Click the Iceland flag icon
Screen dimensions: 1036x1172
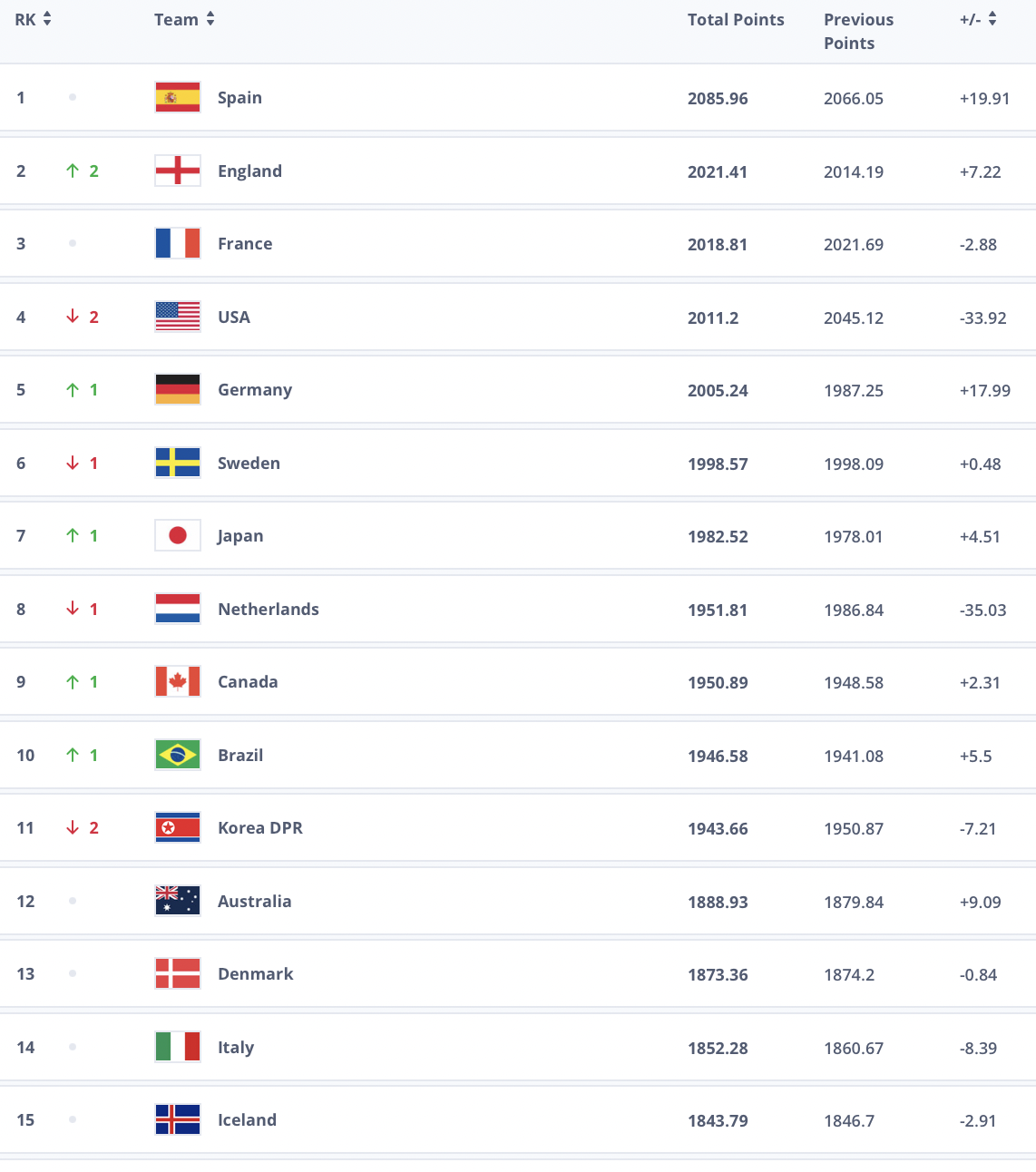[x=178, y=1119]
